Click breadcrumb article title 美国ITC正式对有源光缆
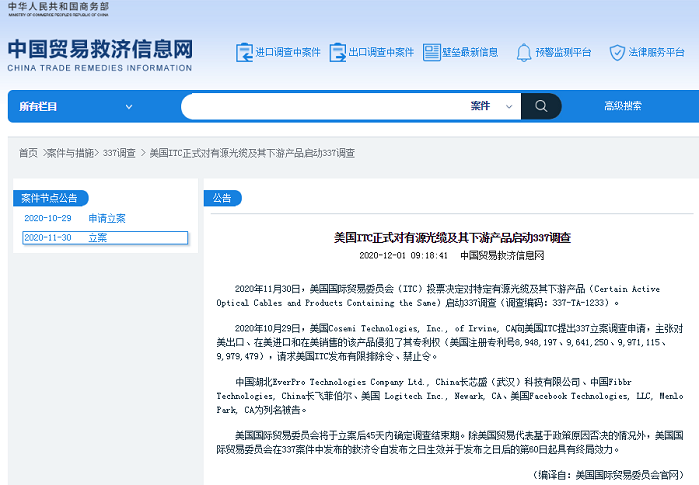 tap(252, 153)
